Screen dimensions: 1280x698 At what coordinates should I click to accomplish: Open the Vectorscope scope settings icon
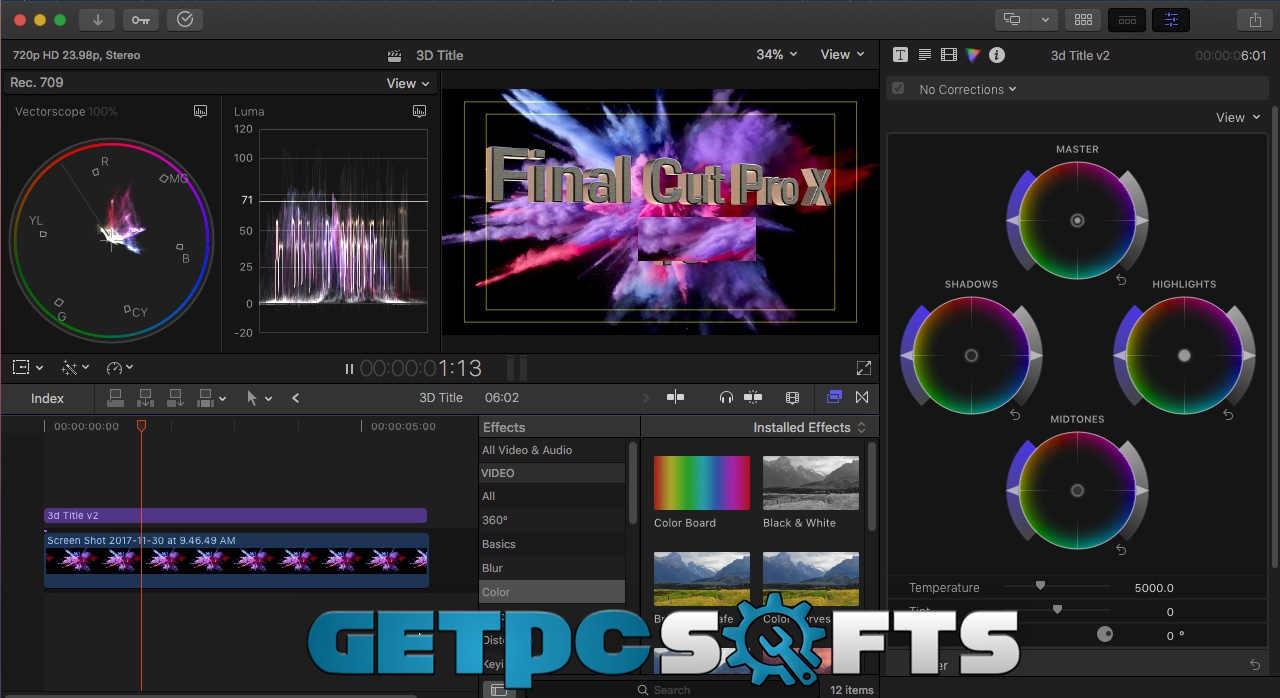[x=201, y=111]
